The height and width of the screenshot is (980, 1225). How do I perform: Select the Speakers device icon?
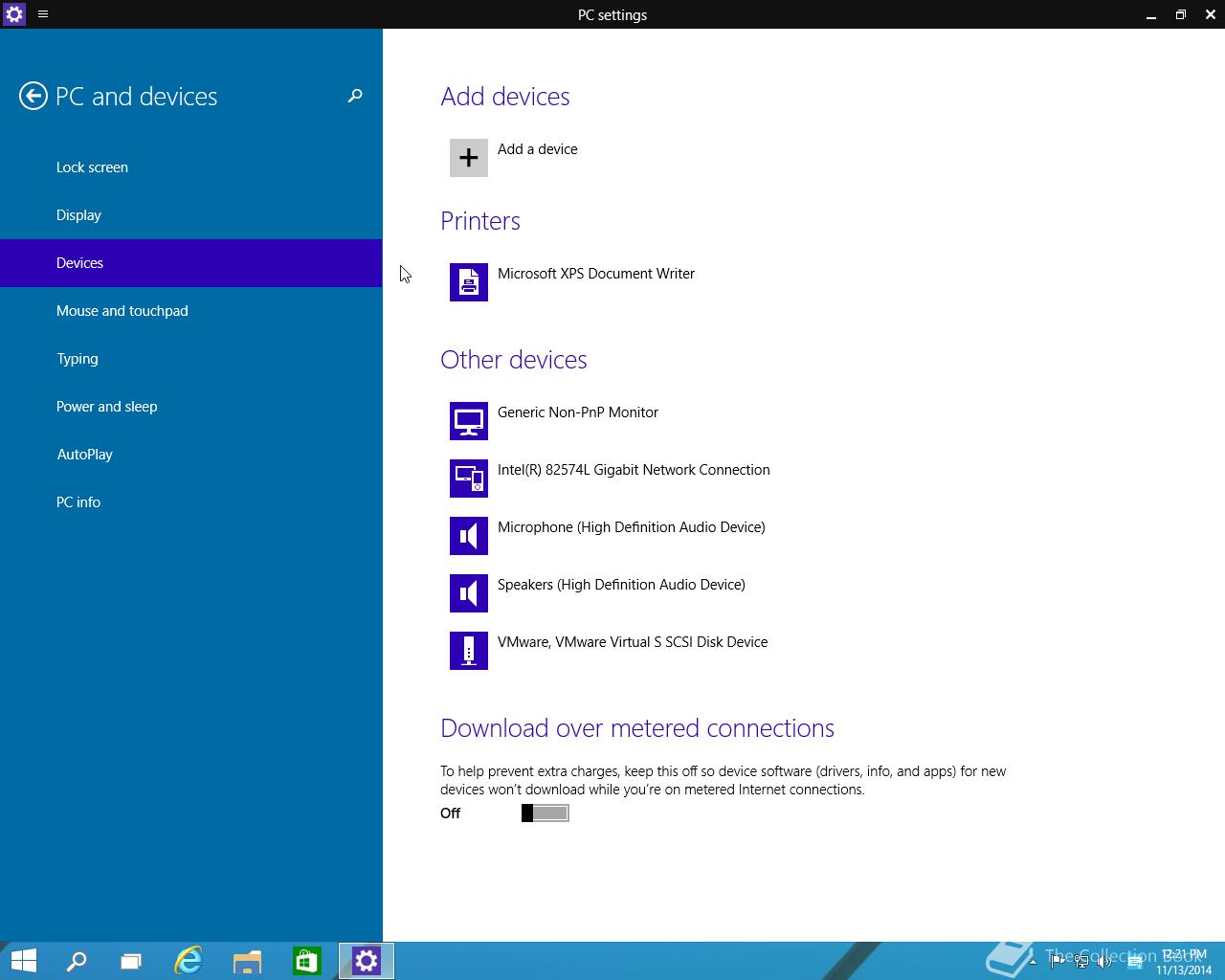(469, 593)
